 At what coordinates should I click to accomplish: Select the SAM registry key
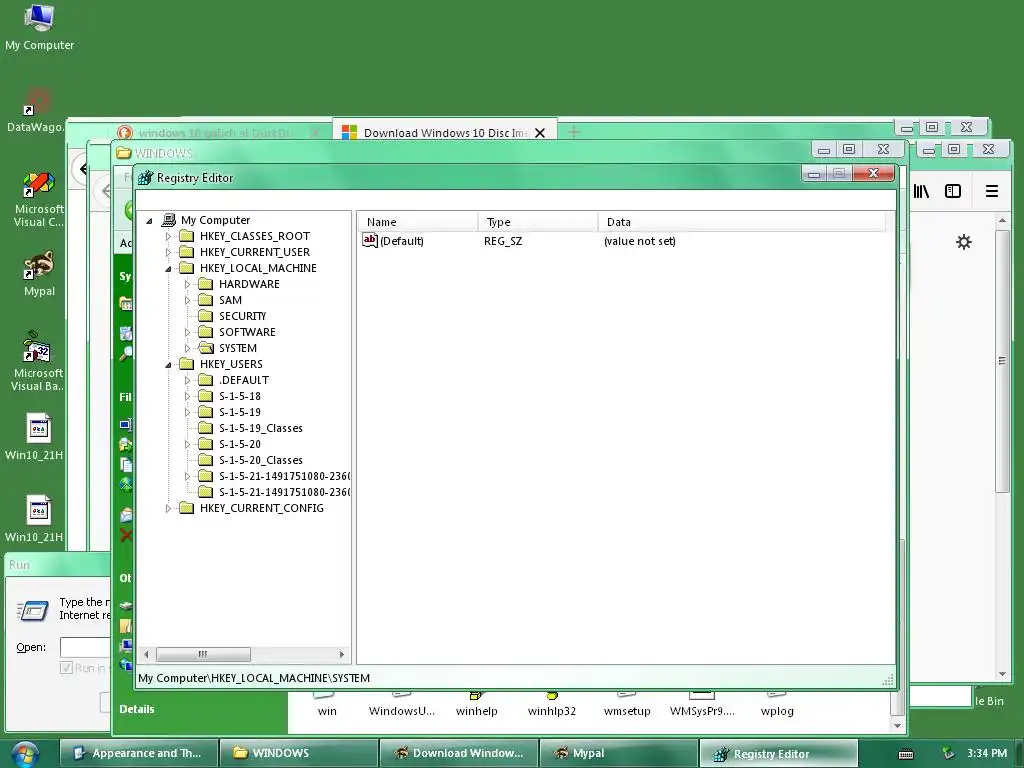pos(230,300)
